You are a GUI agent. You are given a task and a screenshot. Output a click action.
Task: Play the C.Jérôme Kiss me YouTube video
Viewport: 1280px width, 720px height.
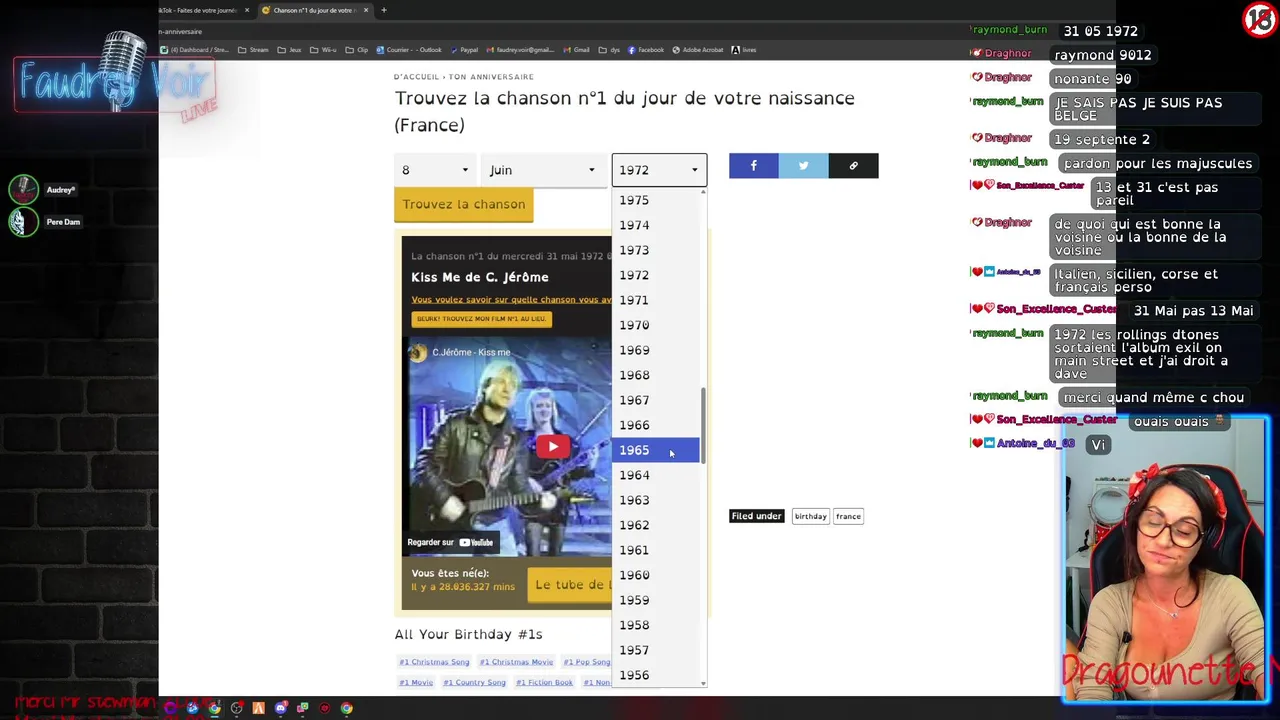[x=553, y=447]
